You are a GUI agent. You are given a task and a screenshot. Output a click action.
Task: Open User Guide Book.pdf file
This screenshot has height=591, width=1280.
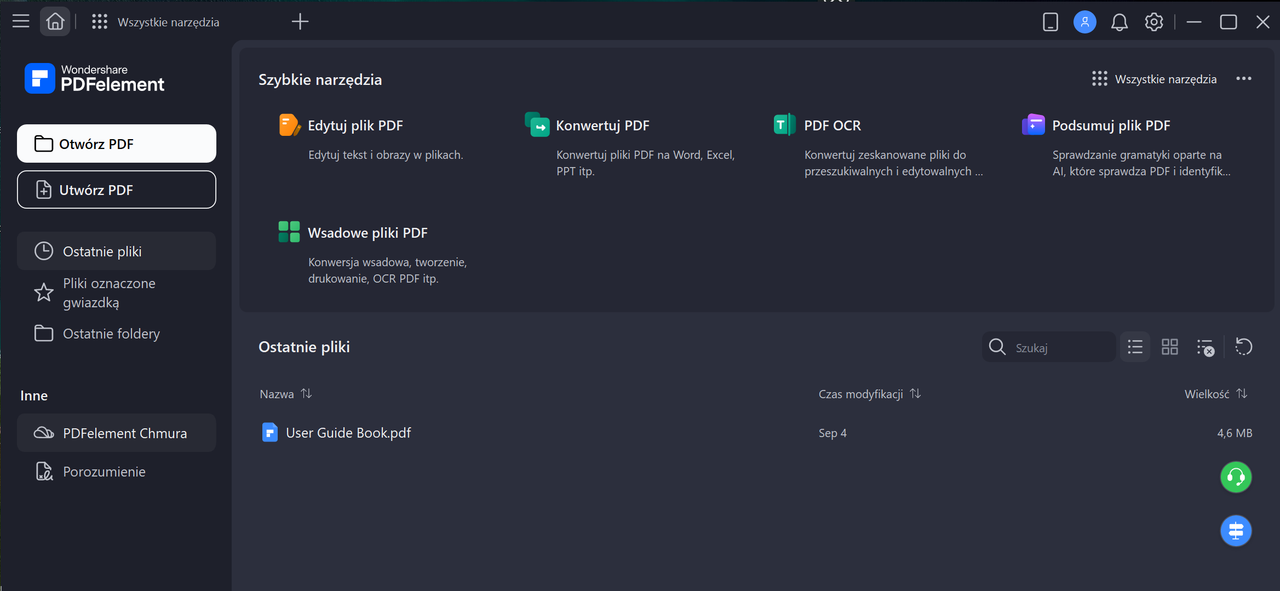click(x=348, y=433)
